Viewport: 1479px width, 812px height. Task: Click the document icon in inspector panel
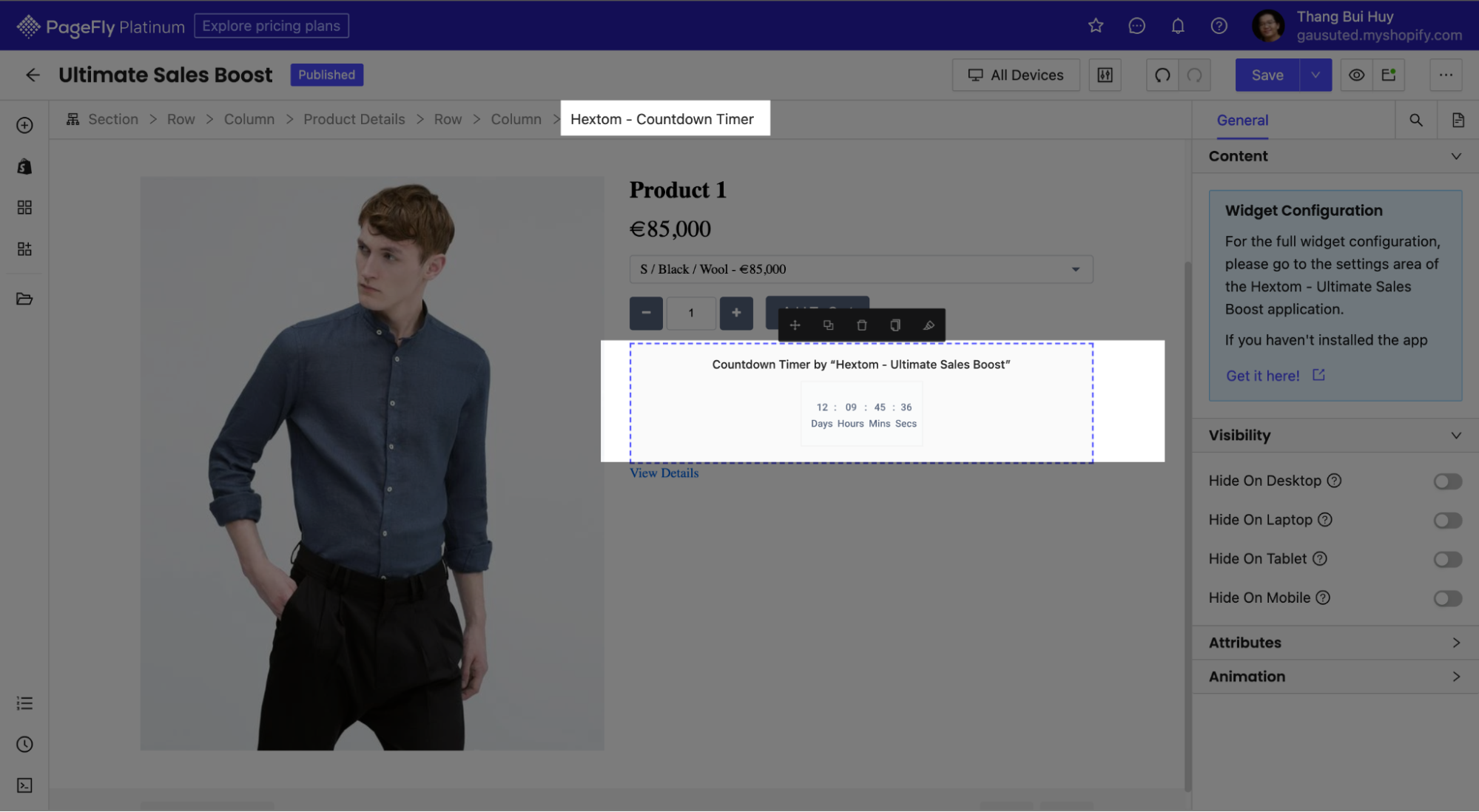[x=1458, y=120]
